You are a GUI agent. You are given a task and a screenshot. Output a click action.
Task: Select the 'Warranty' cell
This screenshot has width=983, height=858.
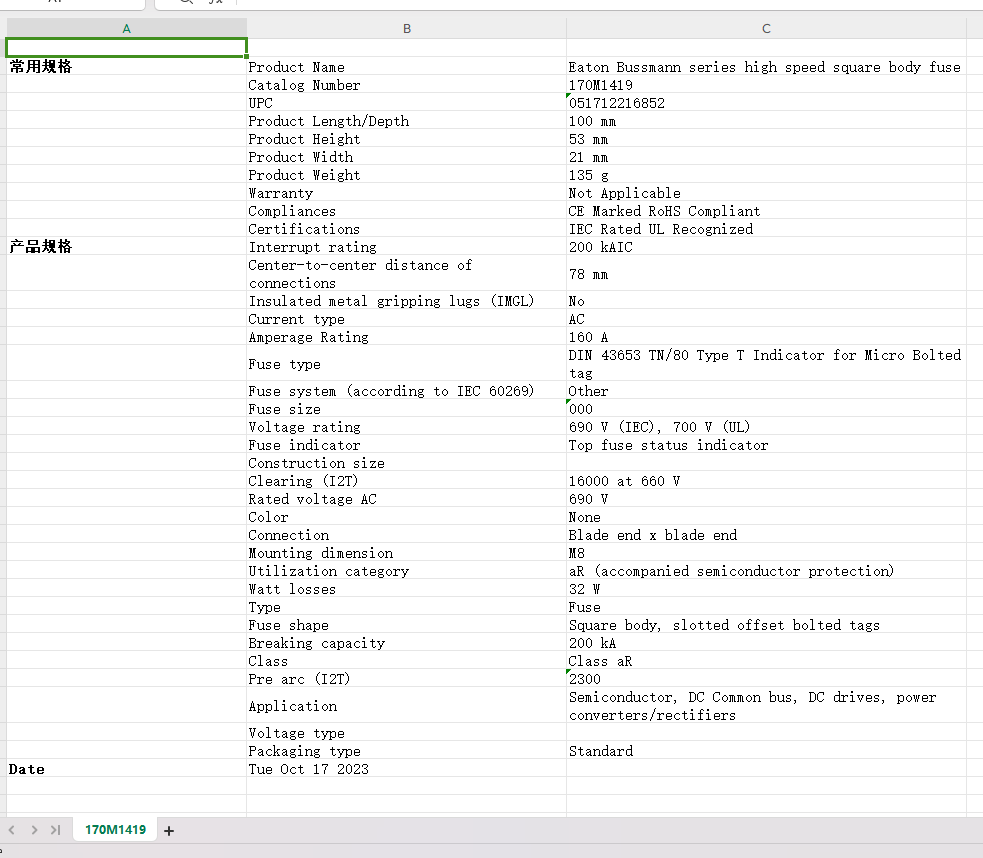point(406,192)
